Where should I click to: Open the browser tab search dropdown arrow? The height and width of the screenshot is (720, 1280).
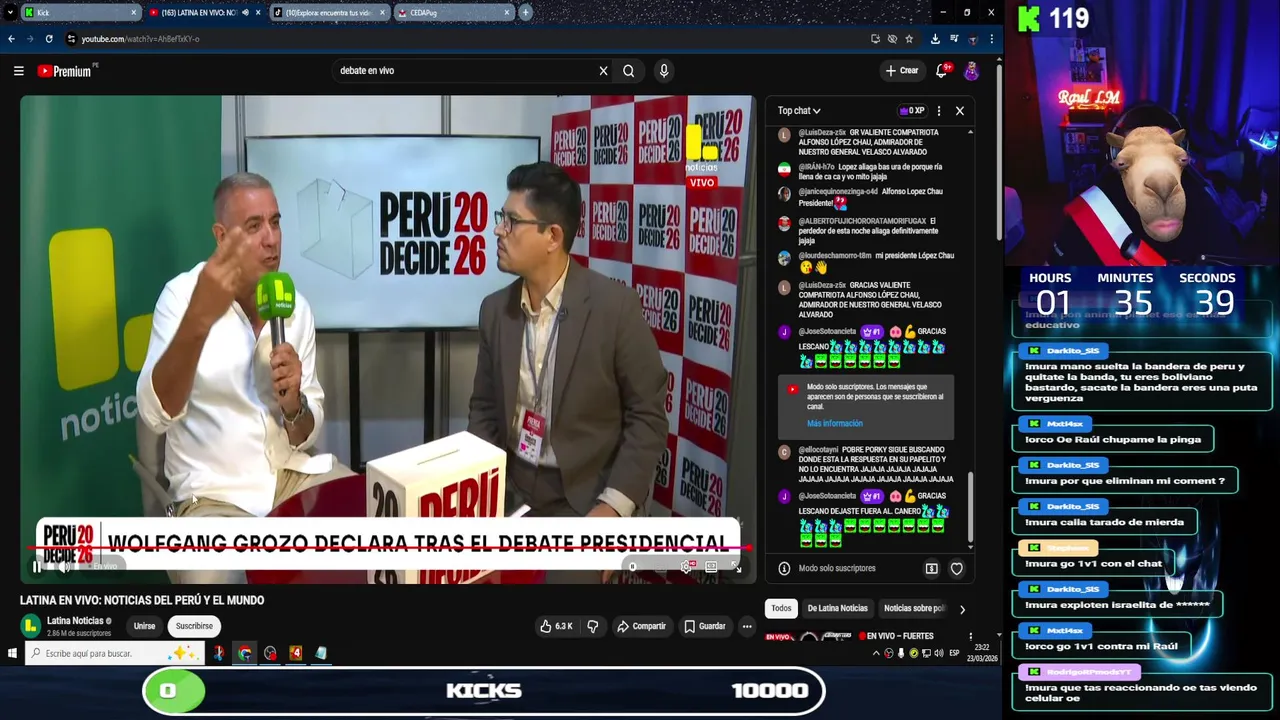pos(9,13)
